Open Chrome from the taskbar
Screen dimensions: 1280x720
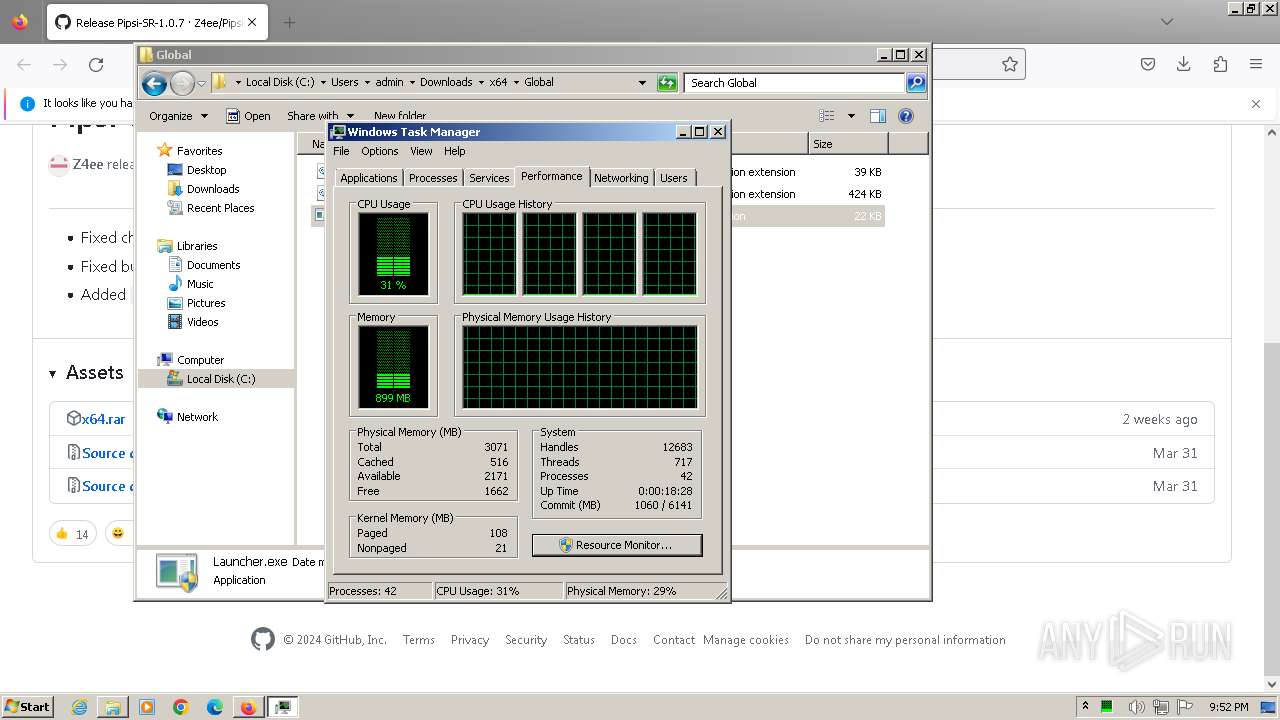tap(181, 707)
